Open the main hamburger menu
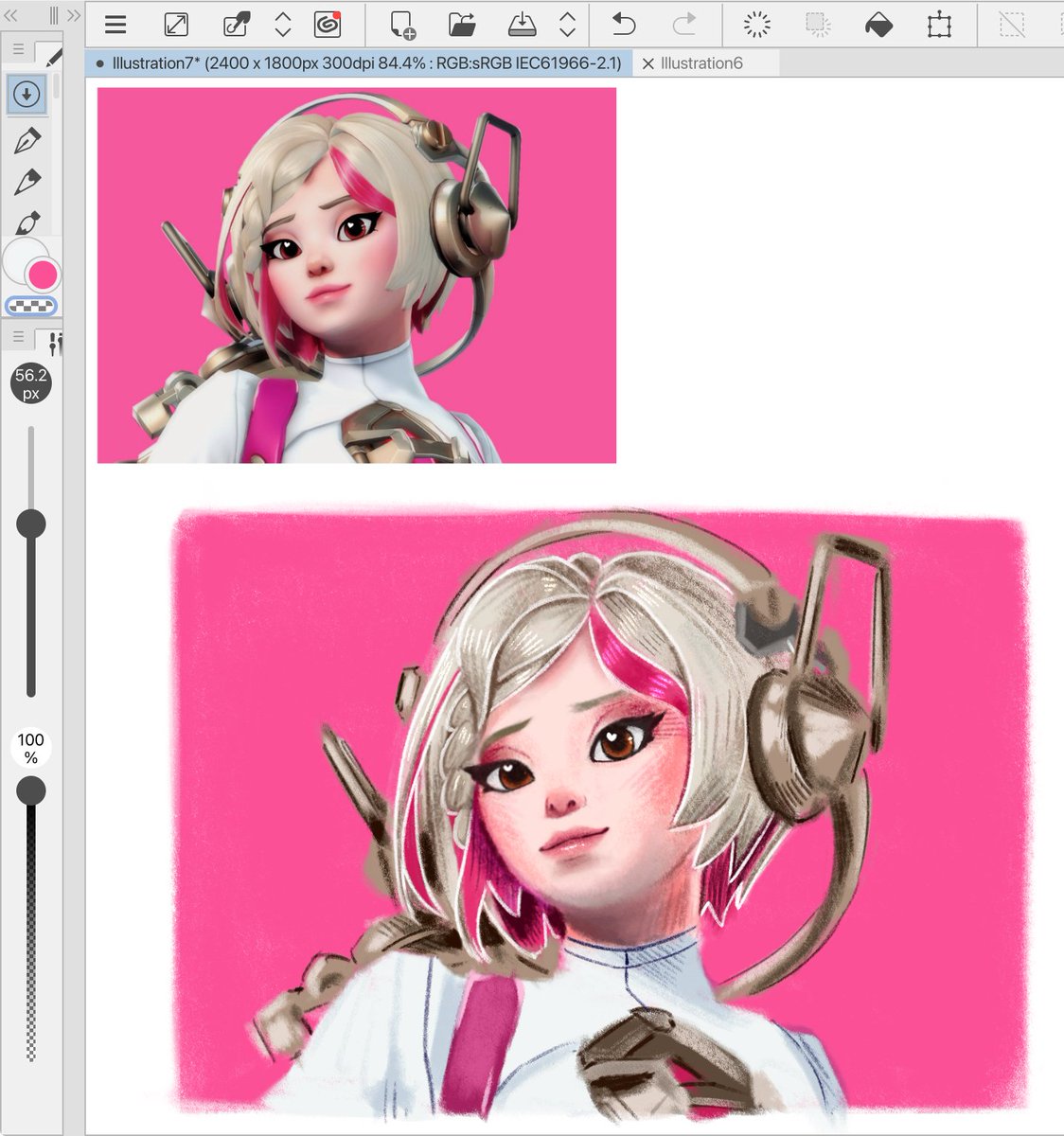 click(x=115, y=25)
